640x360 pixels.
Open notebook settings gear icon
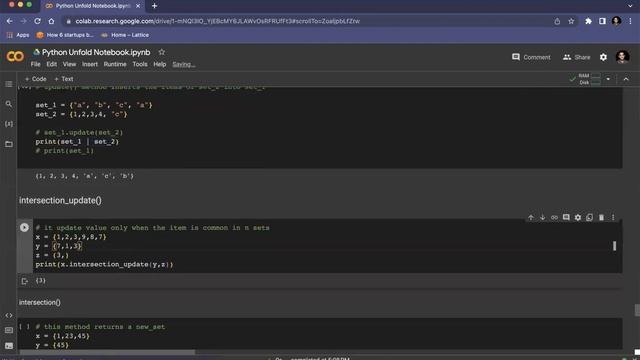click(x=603, y=57)
